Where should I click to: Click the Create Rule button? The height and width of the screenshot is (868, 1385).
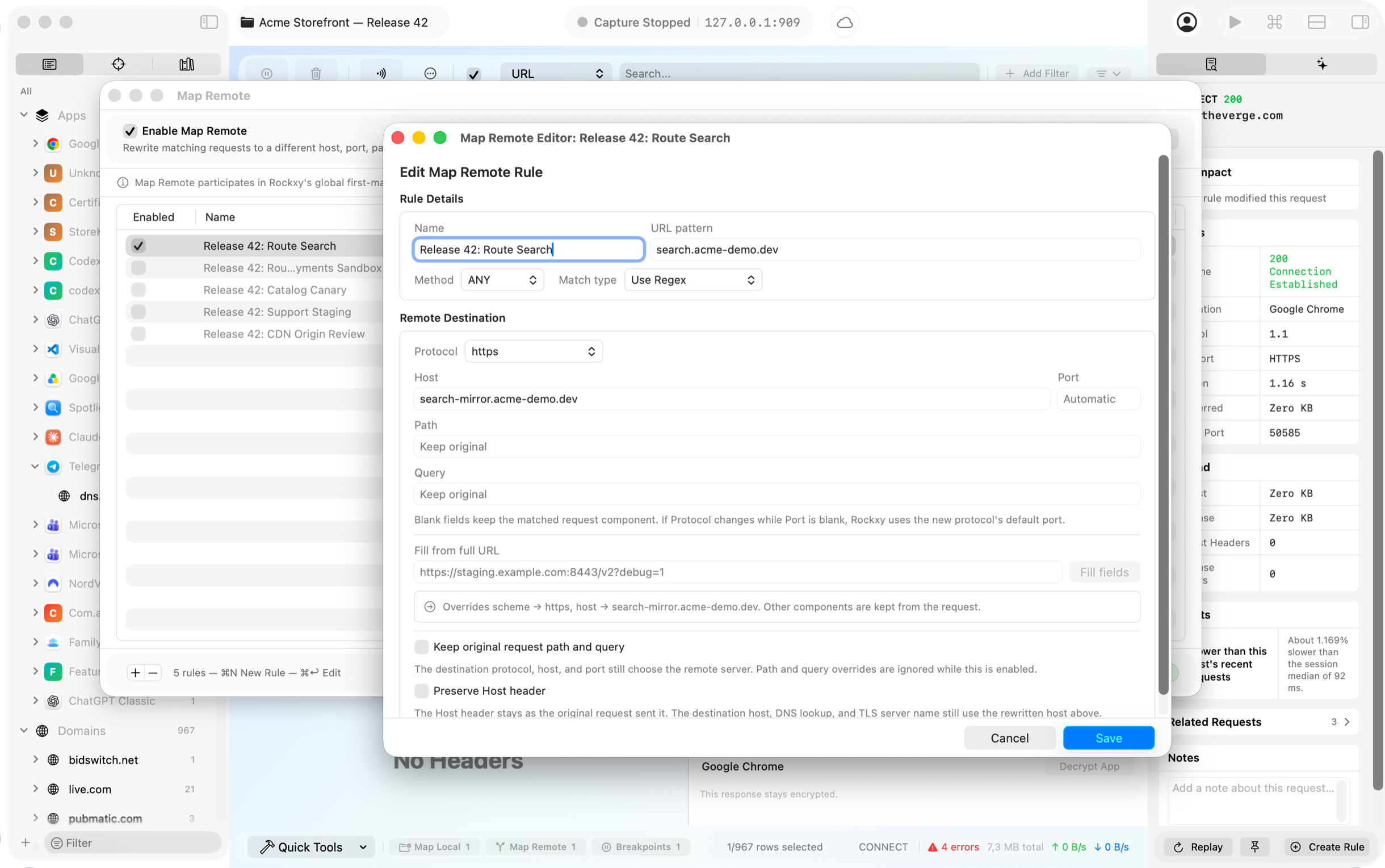click(x=1328, y=847)
